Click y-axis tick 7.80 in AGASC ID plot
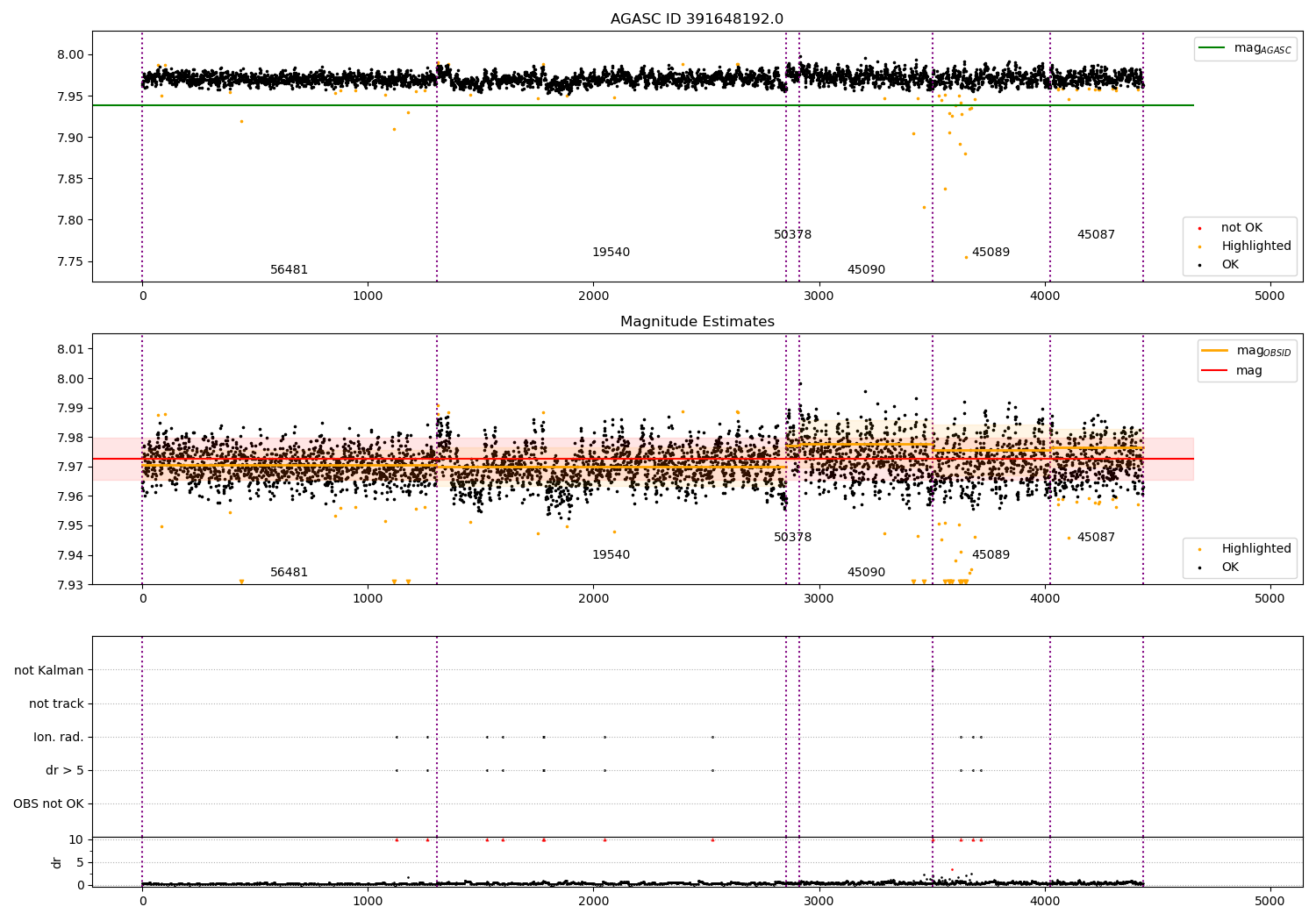 coord(70,220)
